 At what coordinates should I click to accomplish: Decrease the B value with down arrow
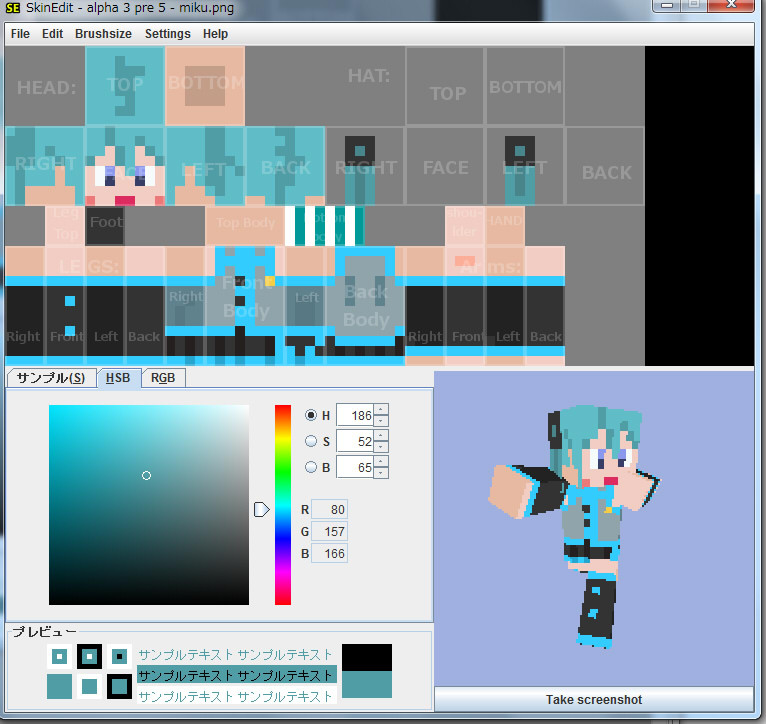pyautogui.click(x=381, y=473)
